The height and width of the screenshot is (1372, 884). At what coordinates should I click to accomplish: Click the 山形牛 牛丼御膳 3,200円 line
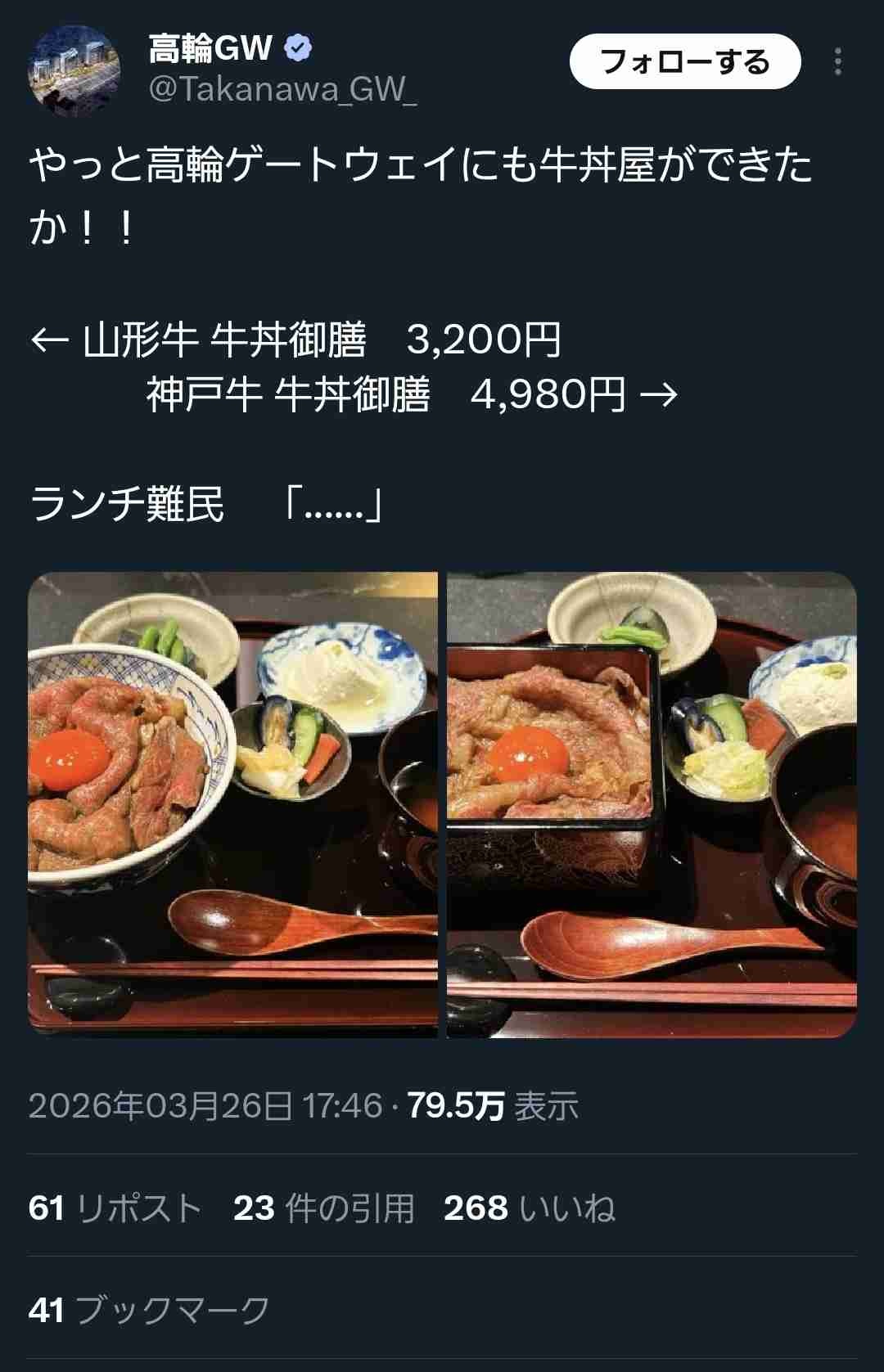(295, 340)
